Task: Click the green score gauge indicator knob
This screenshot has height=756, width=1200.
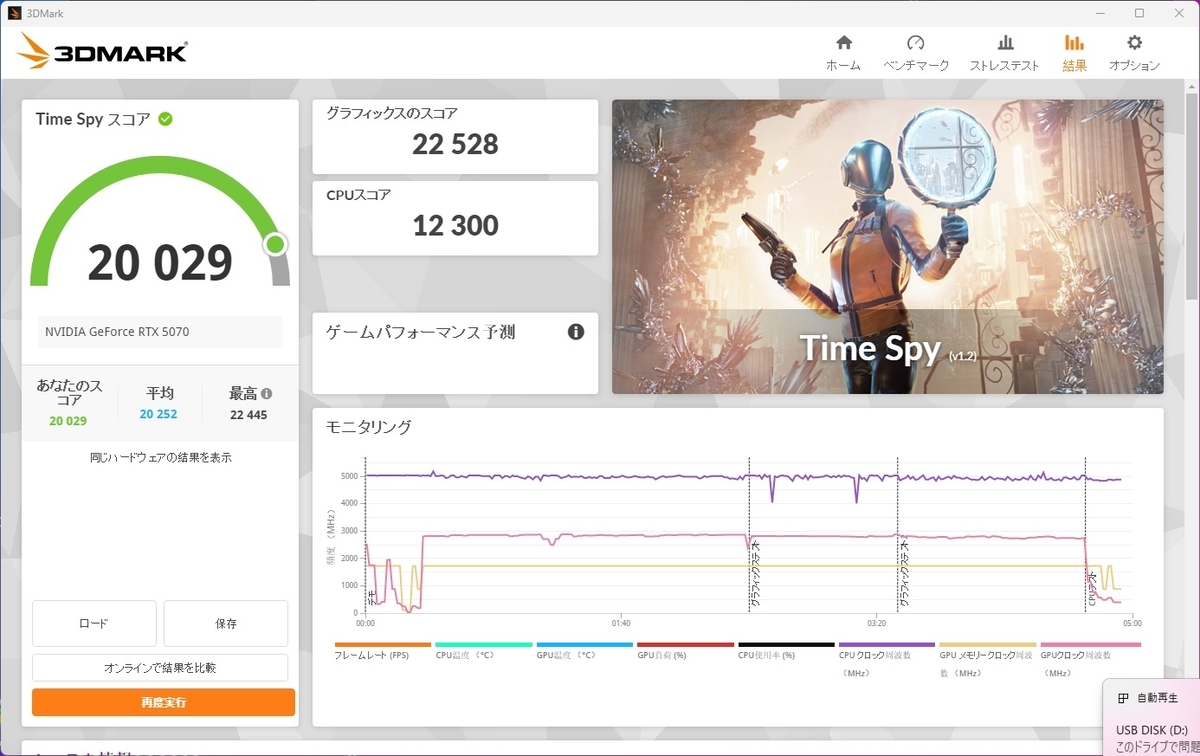Action: click(x=275, y=244)
